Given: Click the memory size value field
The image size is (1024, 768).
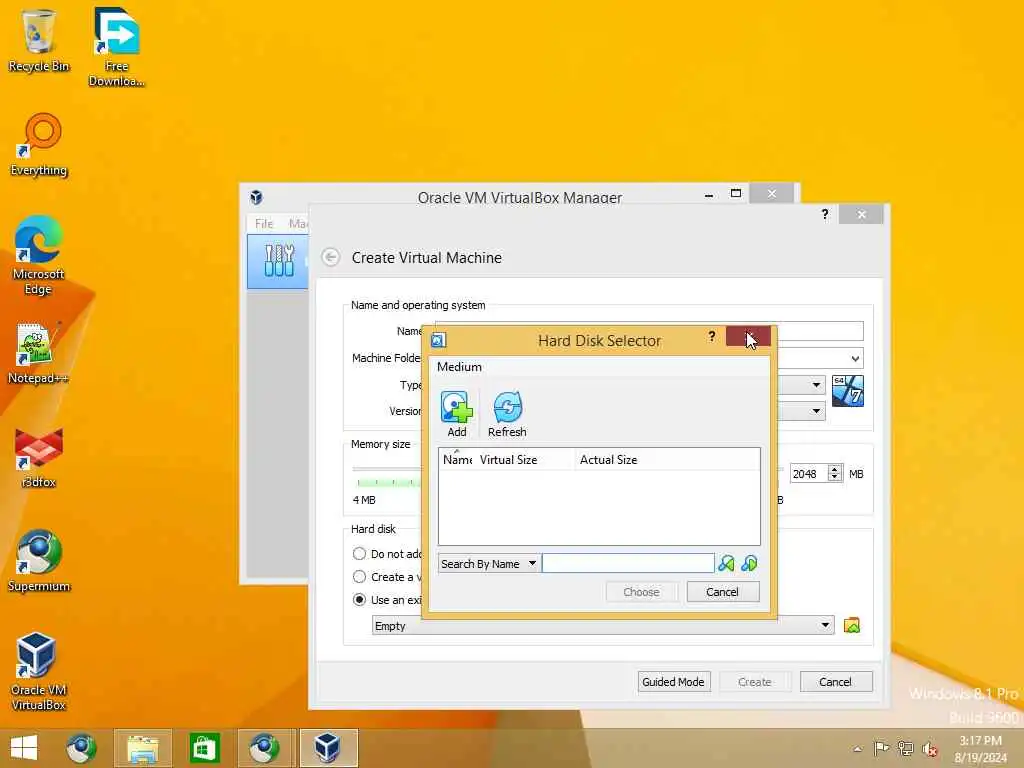Looking at the screenshot, I should [x=808, y=473].
